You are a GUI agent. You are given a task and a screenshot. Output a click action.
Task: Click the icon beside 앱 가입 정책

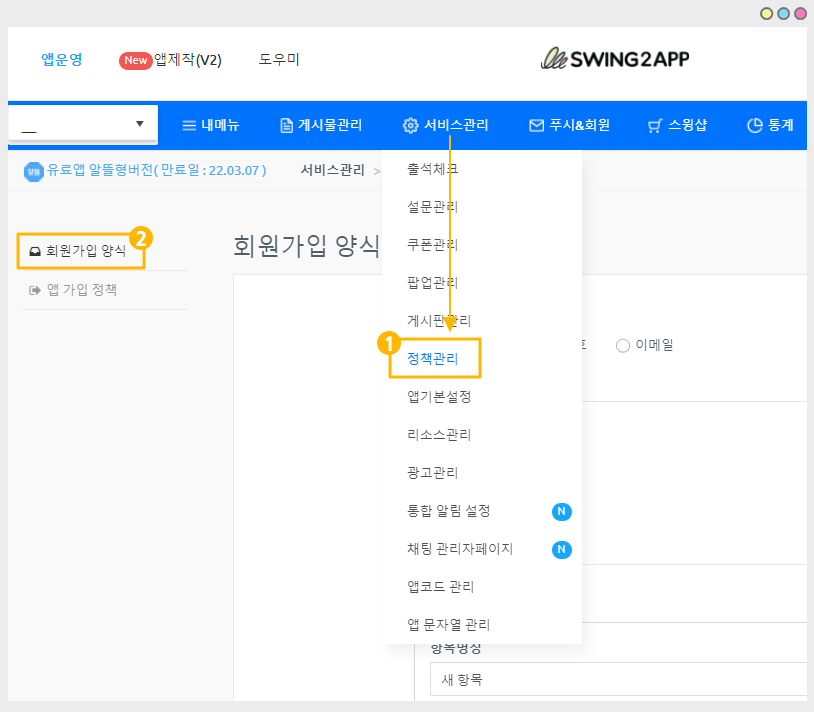pyautogui.click(x=34, y=291)
